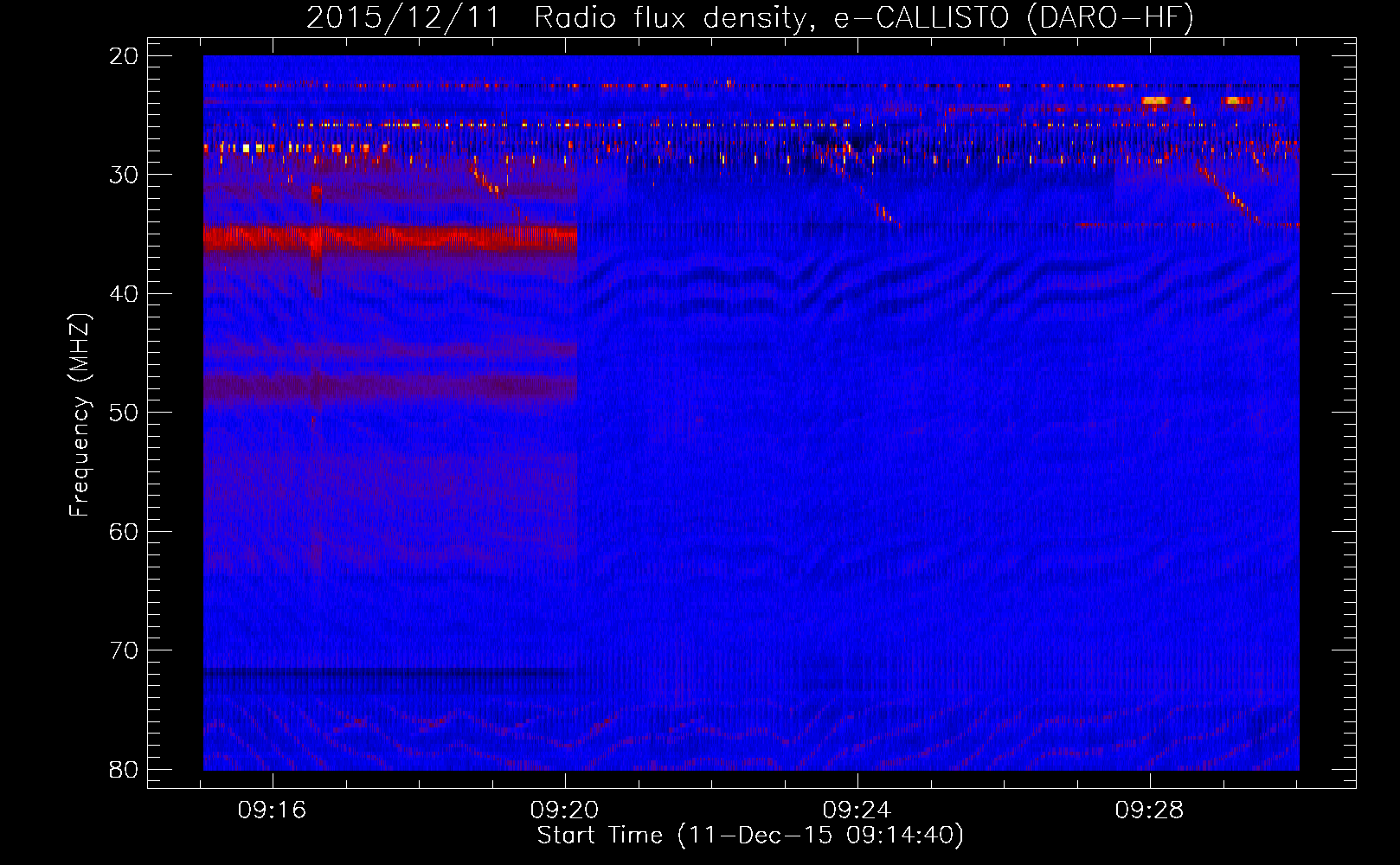Click the 20 frequency tick label
Screen dimensions: 1400x865
(x=125, y=56)
